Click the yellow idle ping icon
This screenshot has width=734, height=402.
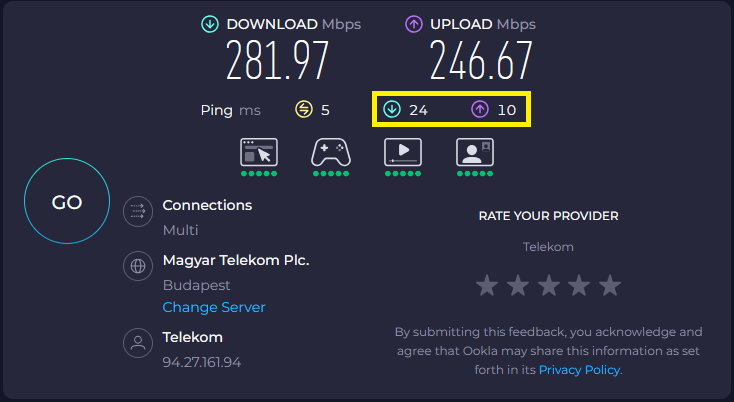[304, 110]
